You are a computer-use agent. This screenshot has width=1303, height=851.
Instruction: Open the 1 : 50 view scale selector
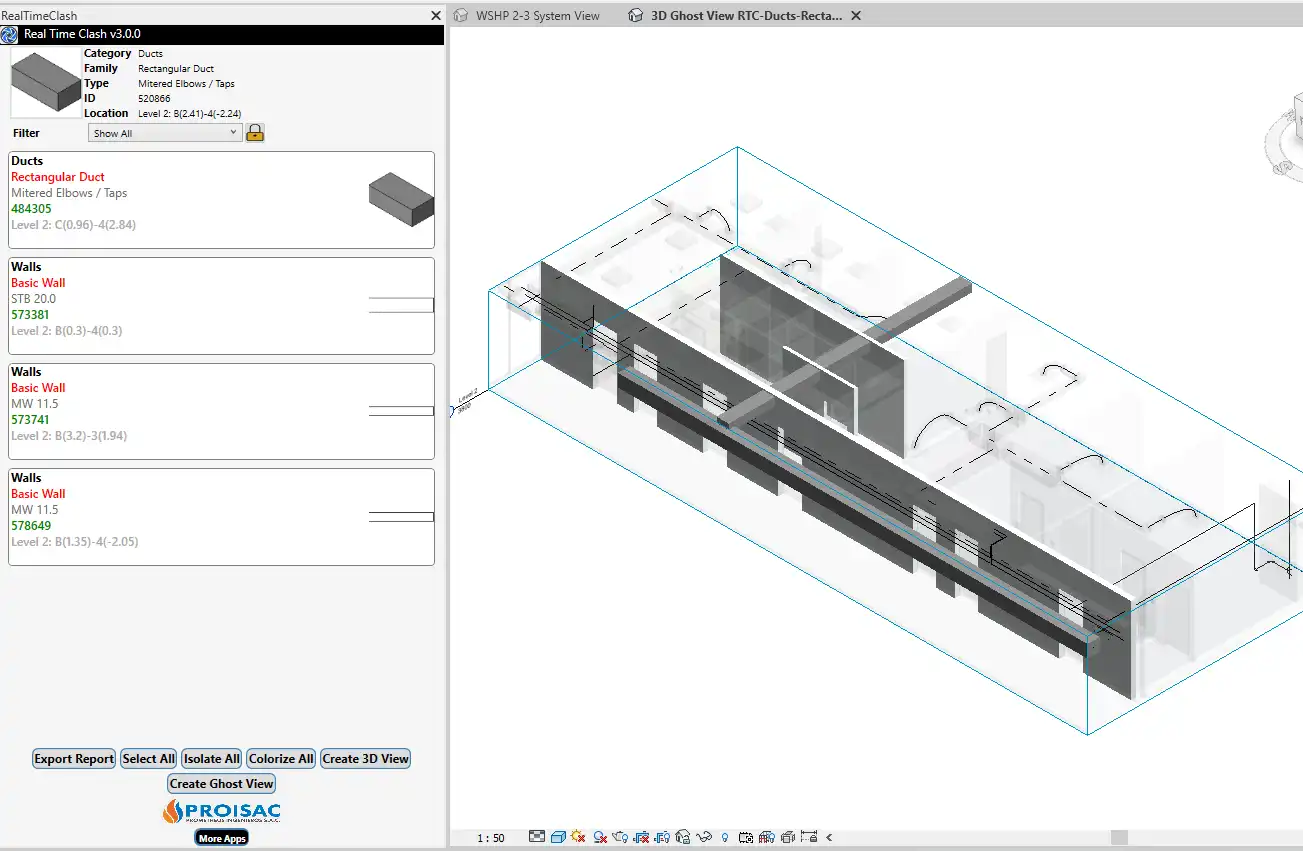pyautogui.click(x=490, y=838)
